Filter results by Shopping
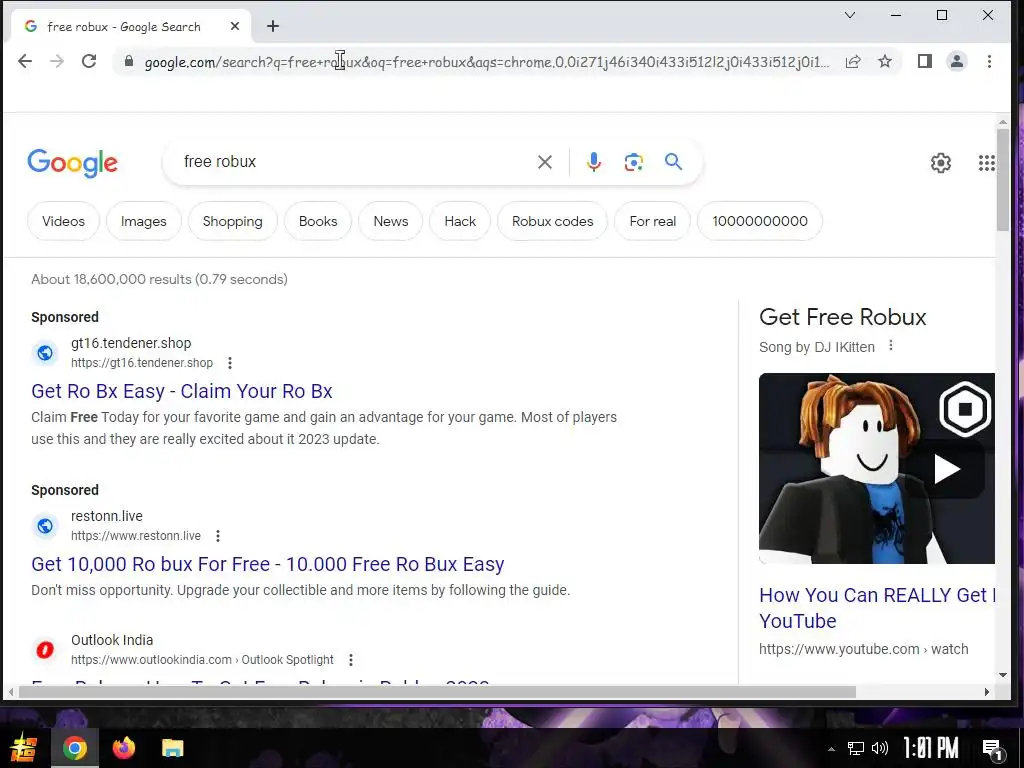 232,221
